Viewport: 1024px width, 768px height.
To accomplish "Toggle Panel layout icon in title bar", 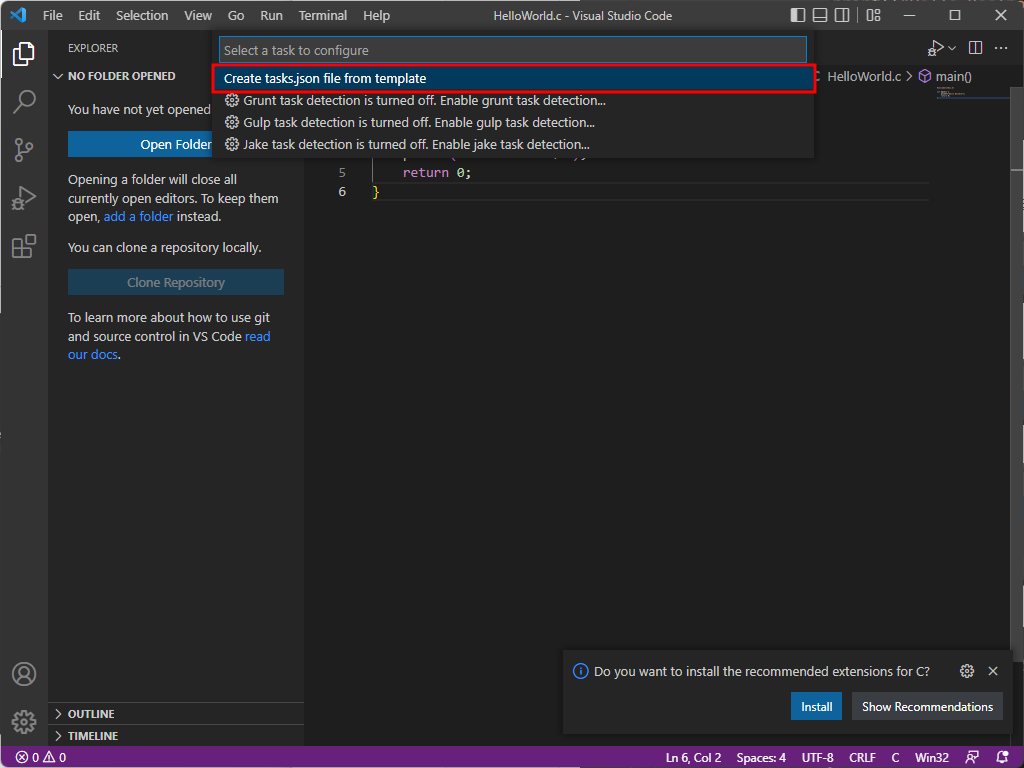I will pos(820,15).
